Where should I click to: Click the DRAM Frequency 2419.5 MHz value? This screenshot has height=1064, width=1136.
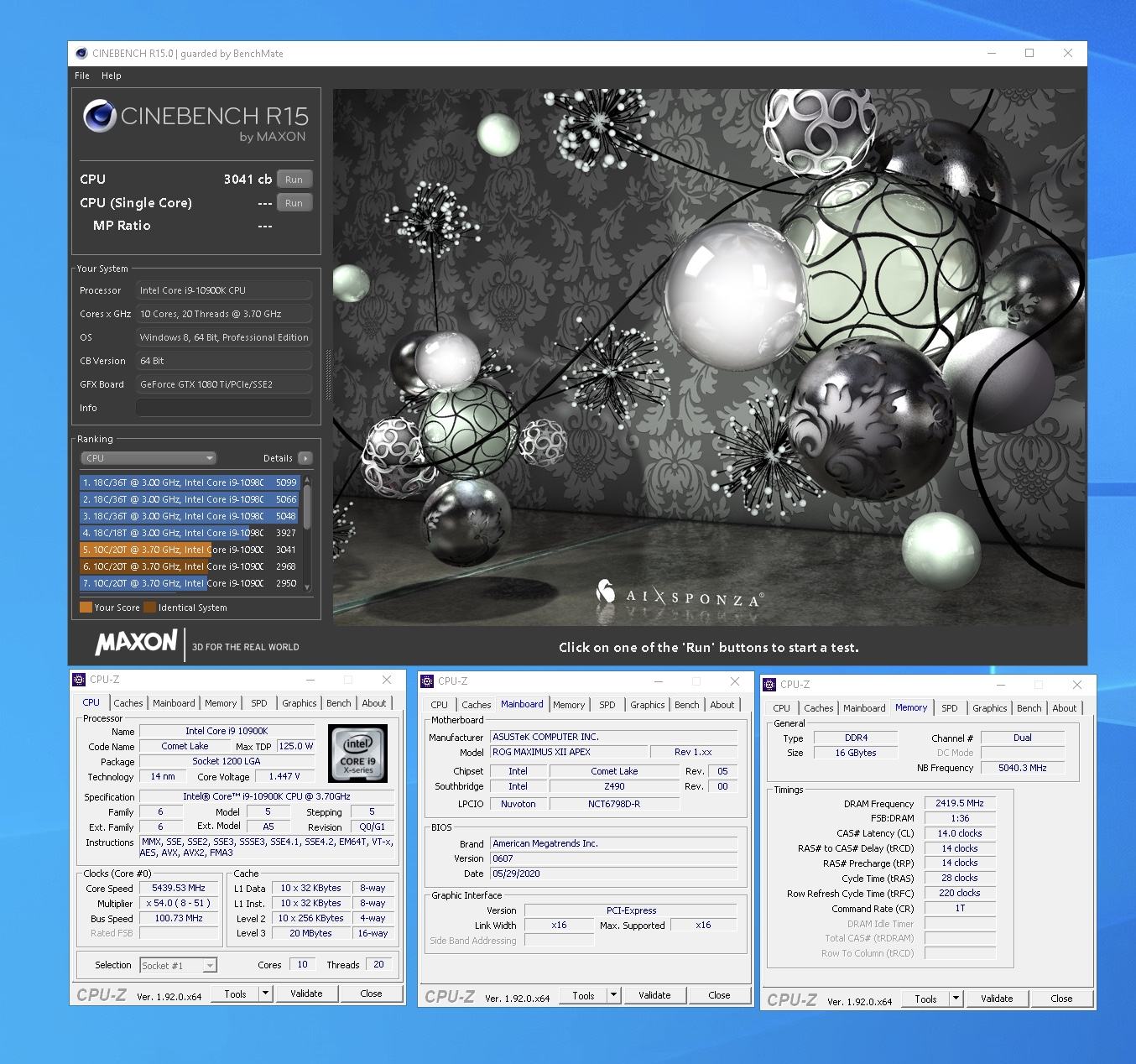960,803
